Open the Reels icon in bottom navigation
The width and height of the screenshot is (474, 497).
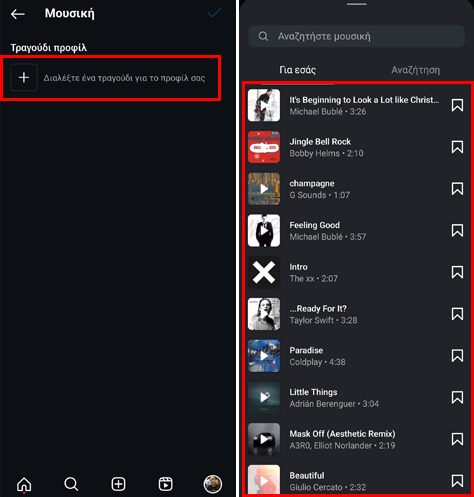[x=165, y=484]
